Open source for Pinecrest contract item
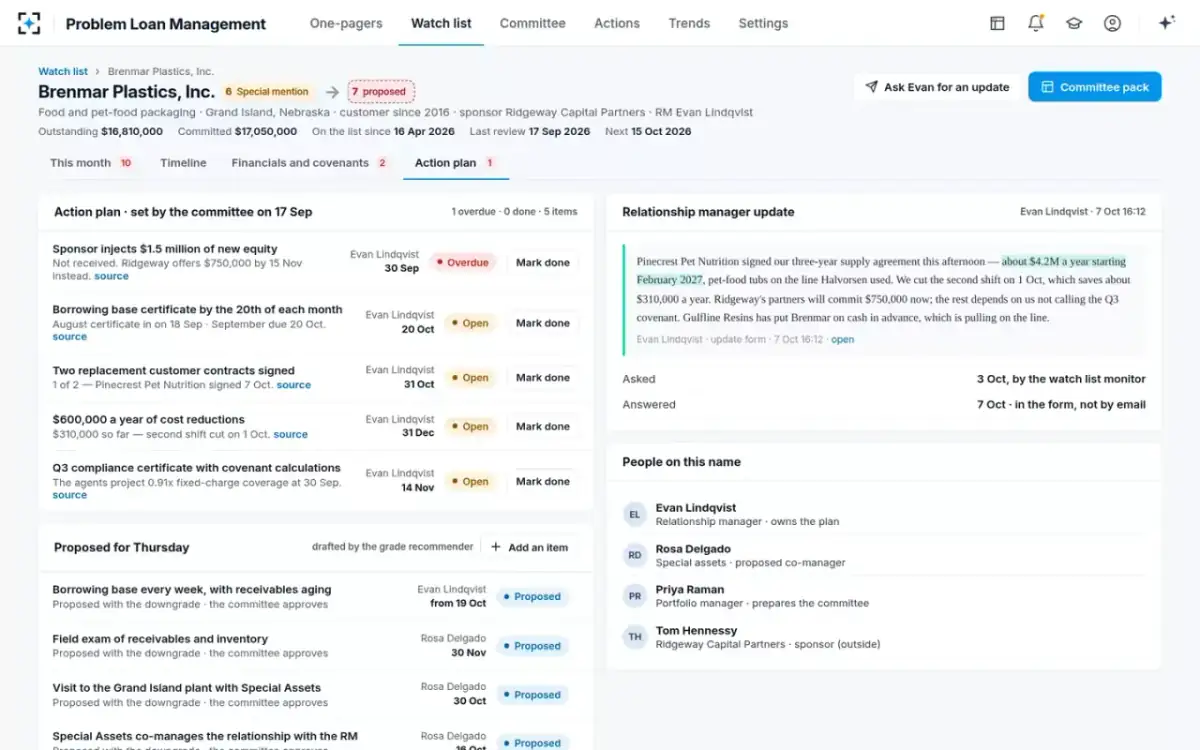 coord(294,385)
